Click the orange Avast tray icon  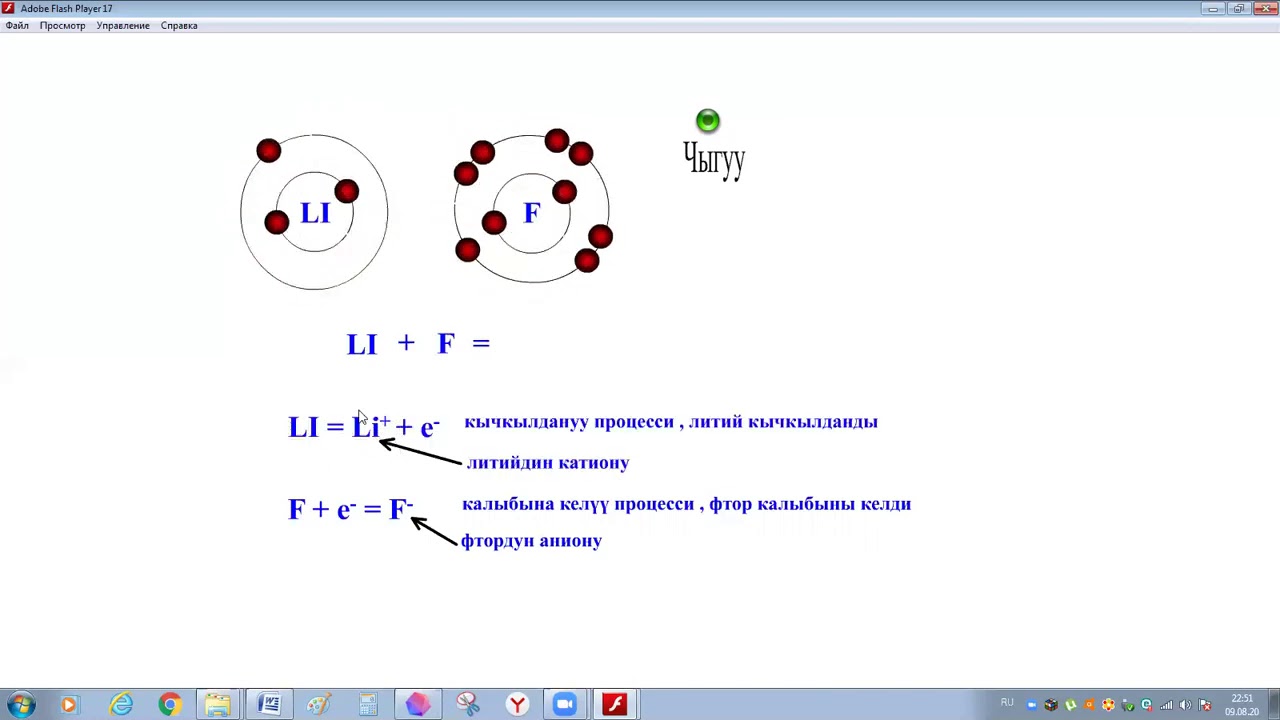pos(1089,705)
